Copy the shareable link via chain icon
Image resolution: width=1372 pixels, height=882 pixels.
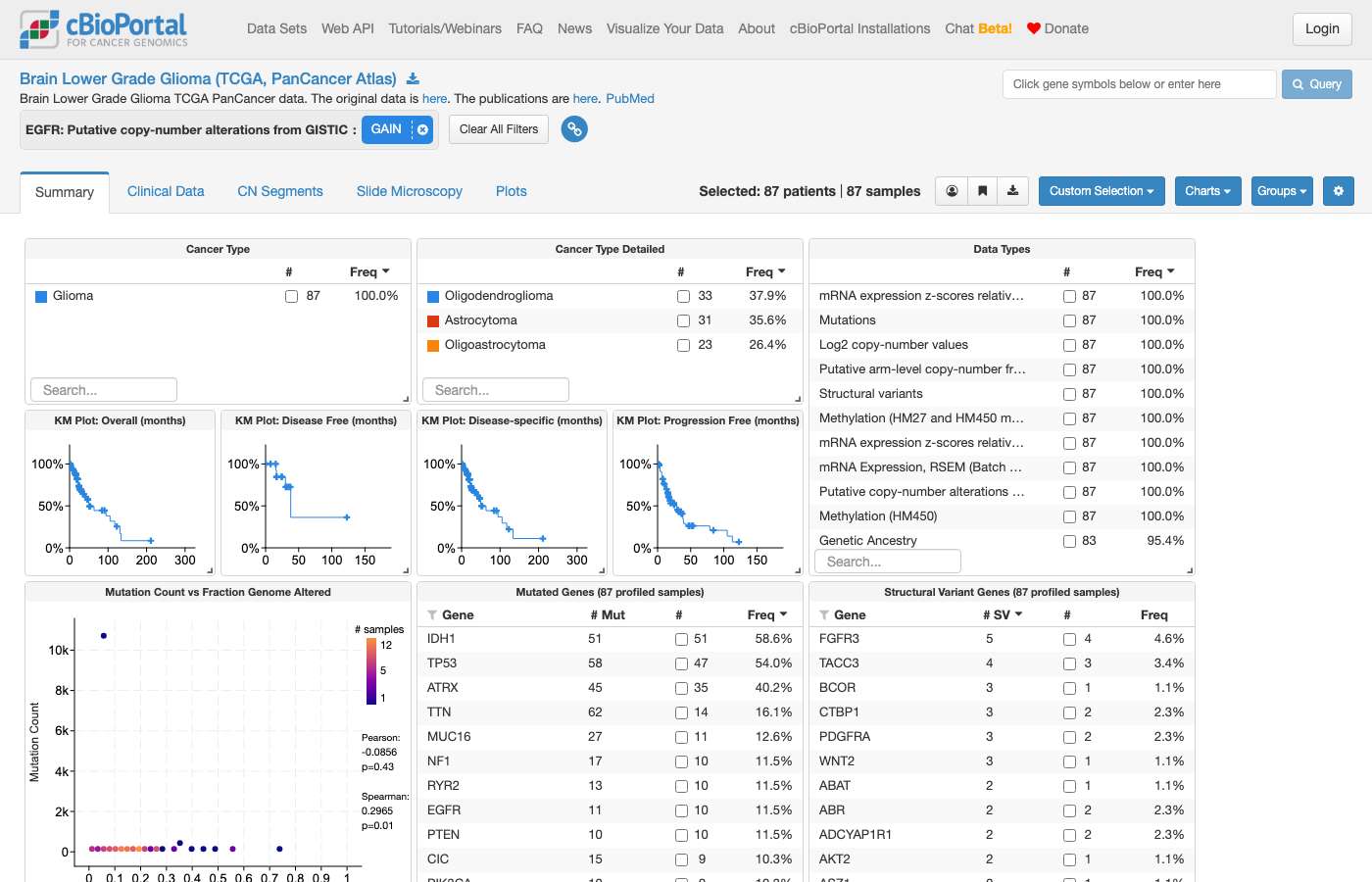tap(574, 129)
